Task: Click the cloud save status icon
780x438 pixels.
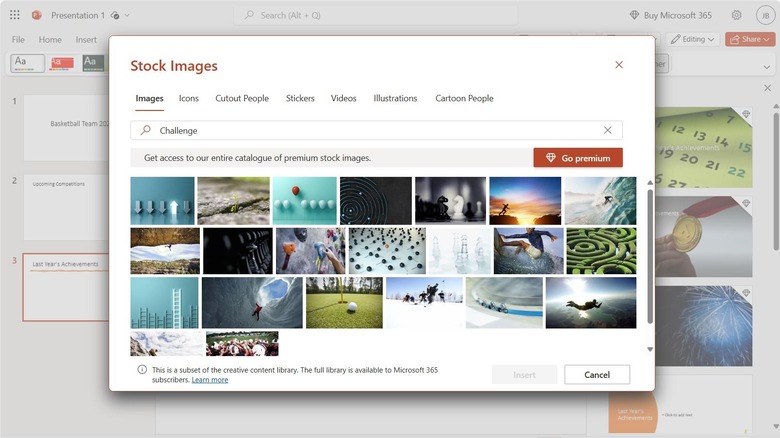Action: pos(115,15)
